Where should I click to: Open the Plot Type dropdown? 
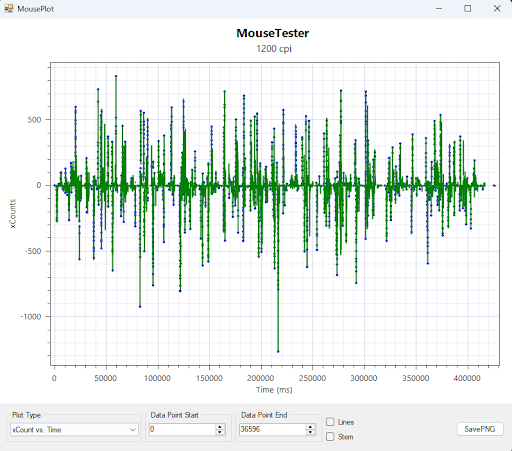(74, 429)
